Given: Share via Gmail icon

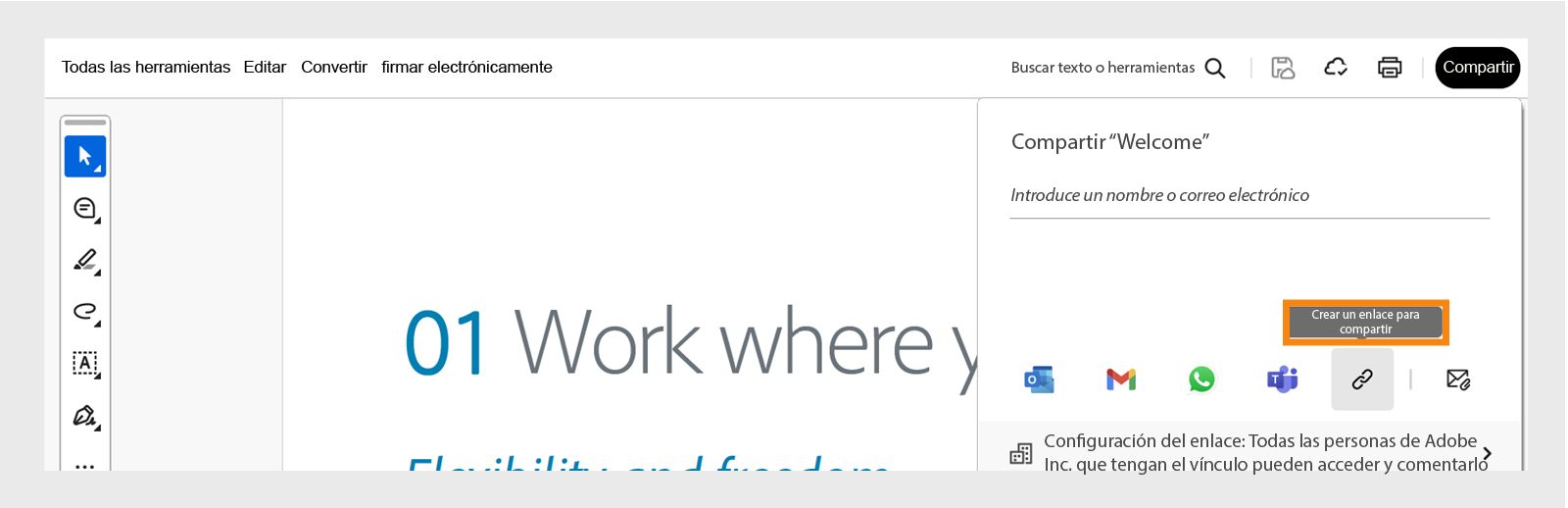Looking at the screenshot, I should click(1120, 380).
